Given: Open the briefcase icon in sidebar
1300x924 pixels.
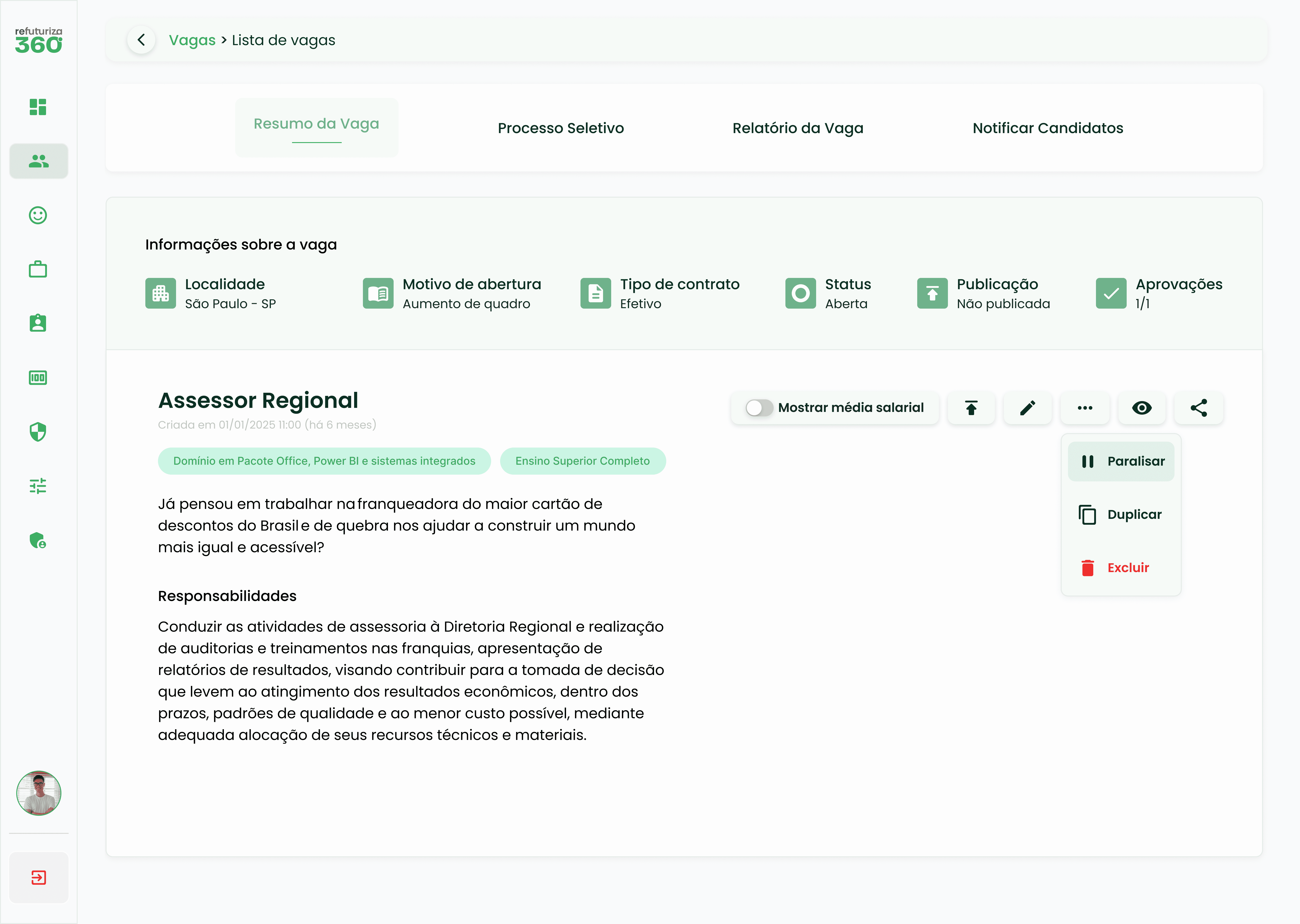Looking at the screenshot, I should [x=38, y=269].
